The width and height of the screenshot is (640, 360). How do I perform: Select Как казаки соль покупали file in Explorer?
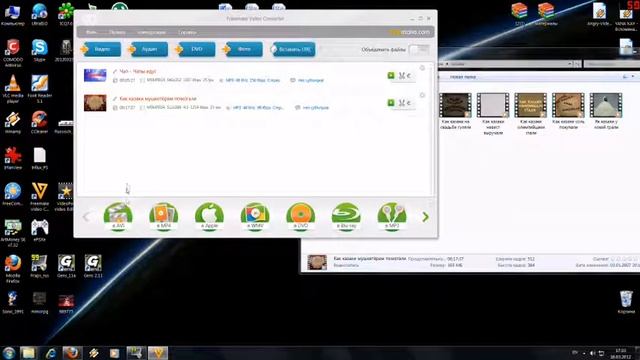pos(568,111)
